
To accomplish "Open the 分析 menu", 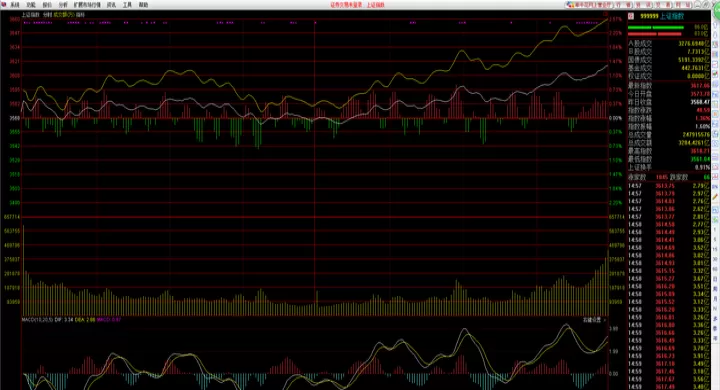I will point(63,5).
